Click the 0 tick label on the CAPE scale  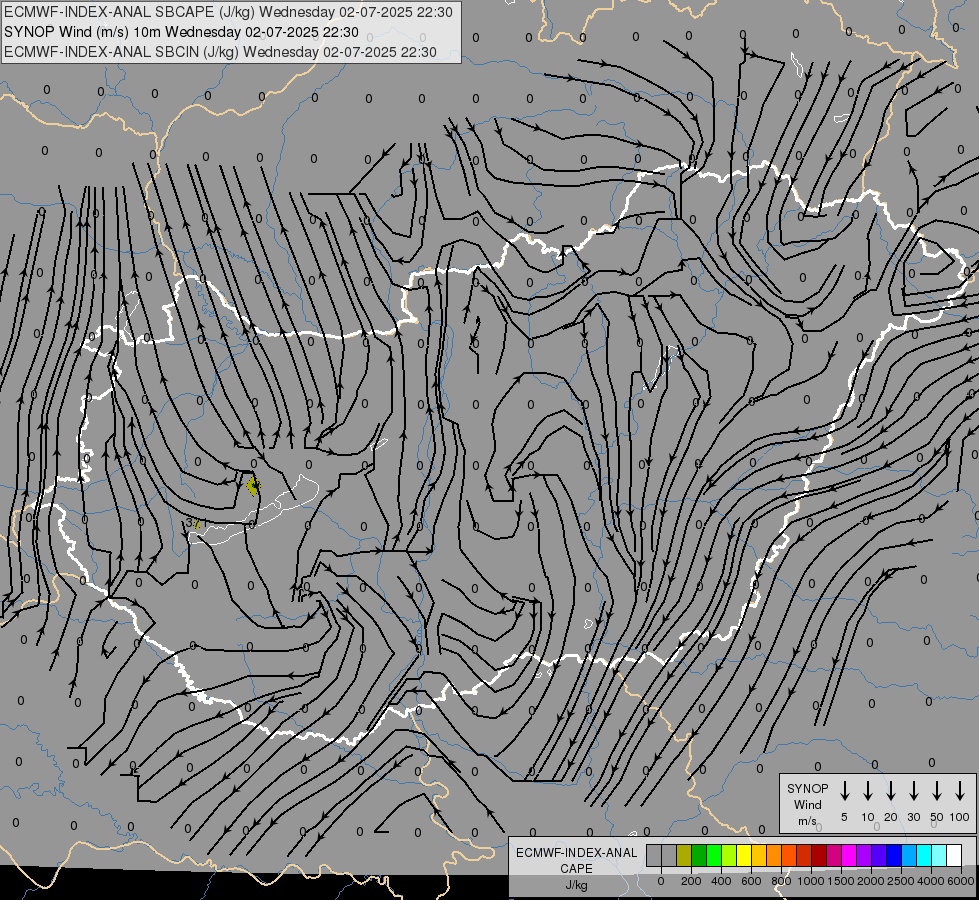(x=661, y=881)
